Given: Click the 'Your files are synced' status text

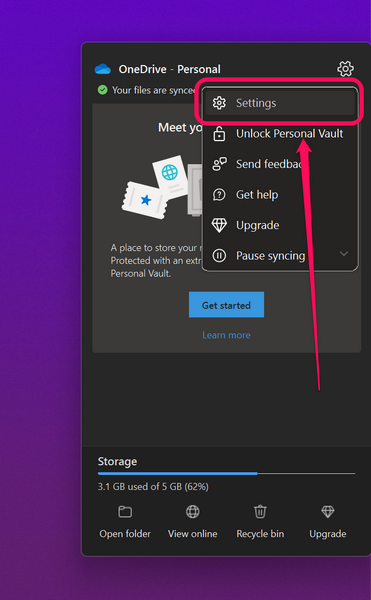Looking at the screenshot, I should (154, 90).
